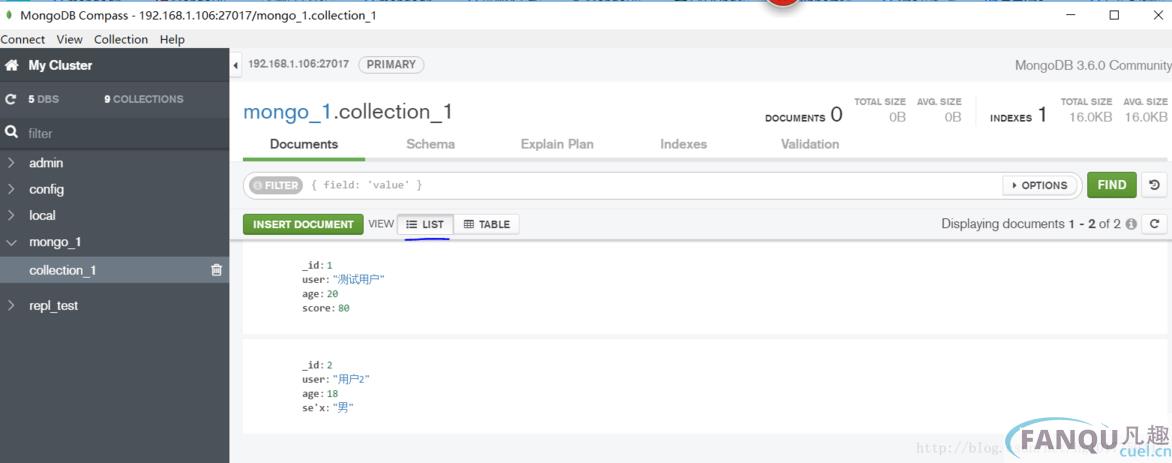Click the green FIND button
1172x463 pixels.
(1111, 185)
